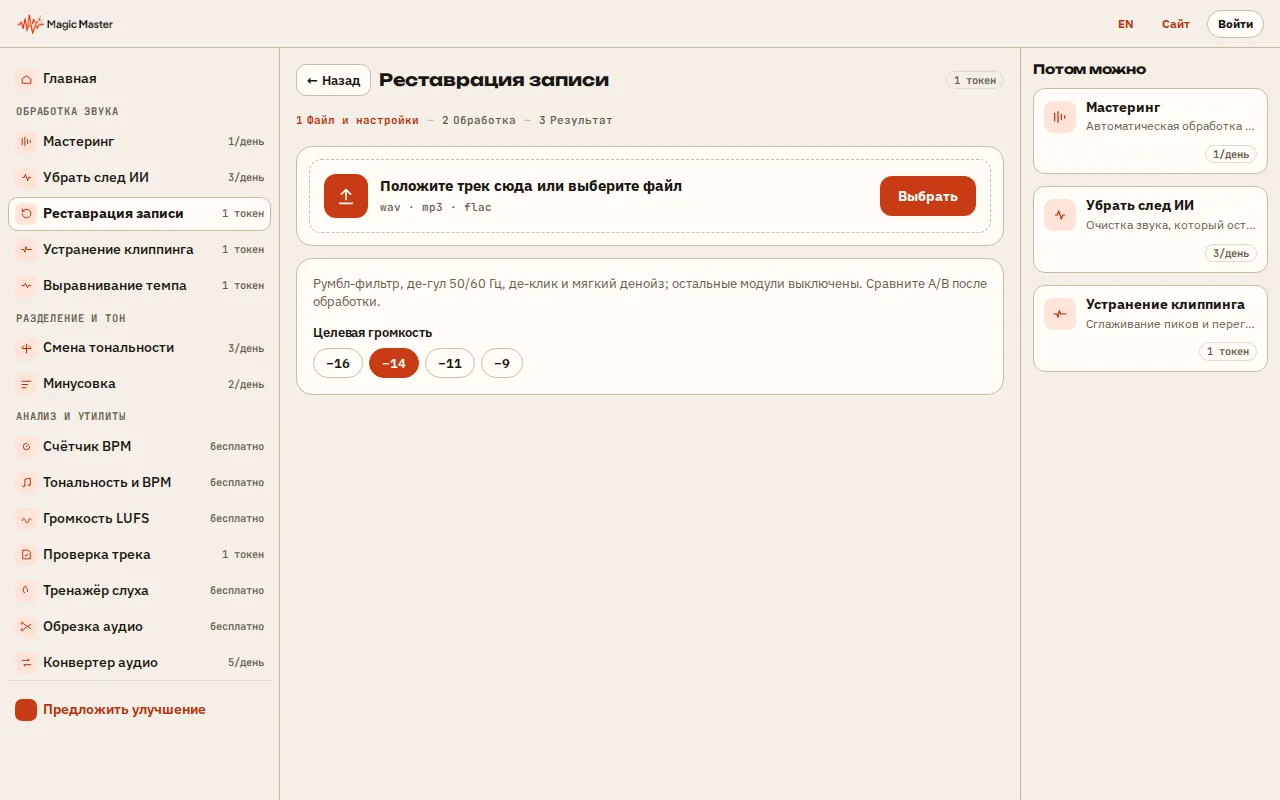Click the 2/день label beside Минусовка
The height and width of the screenshot is (800, 1280).
click(x=246, y=384)
